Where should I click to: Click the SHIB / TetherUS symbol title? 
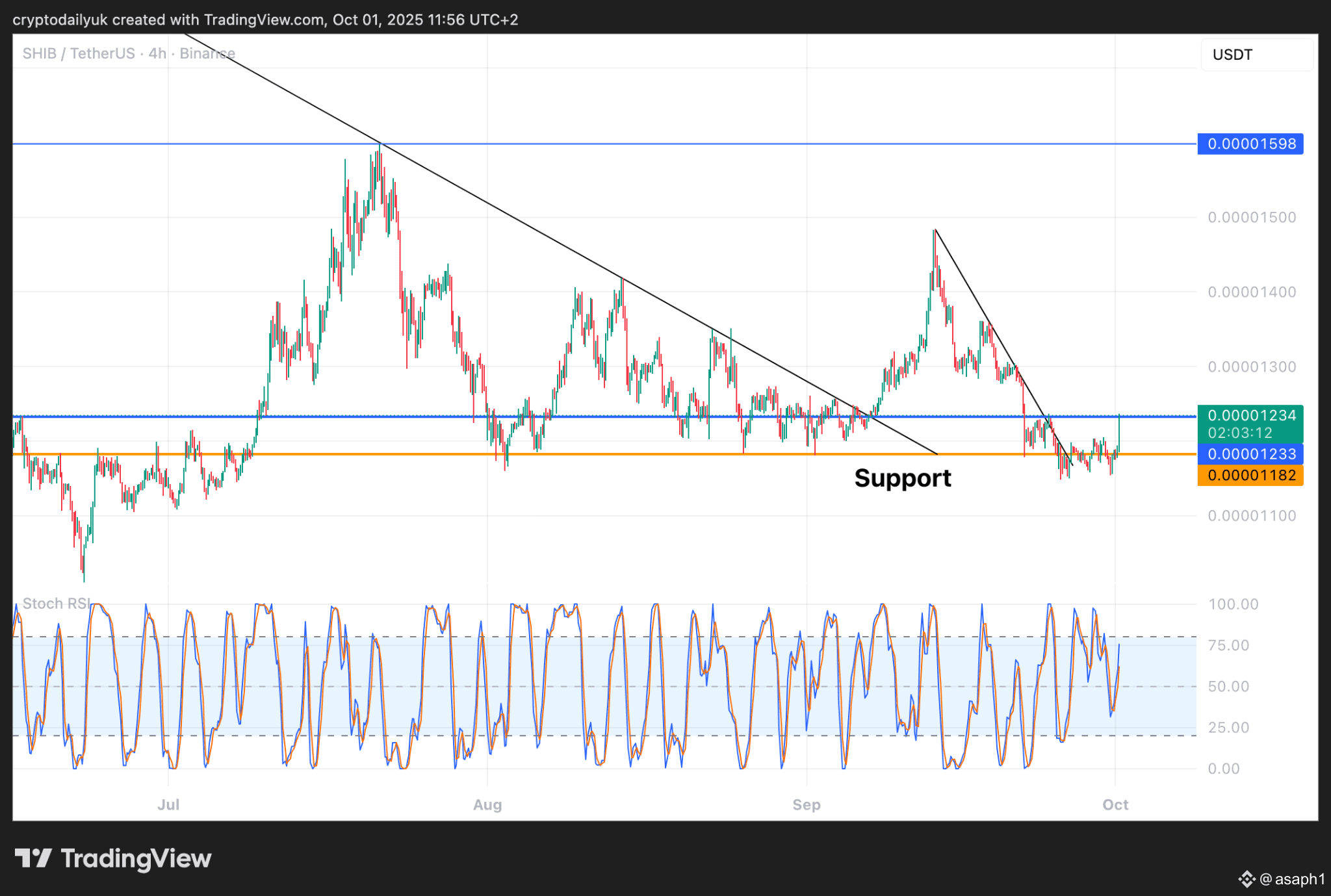[x=79, y=53]
